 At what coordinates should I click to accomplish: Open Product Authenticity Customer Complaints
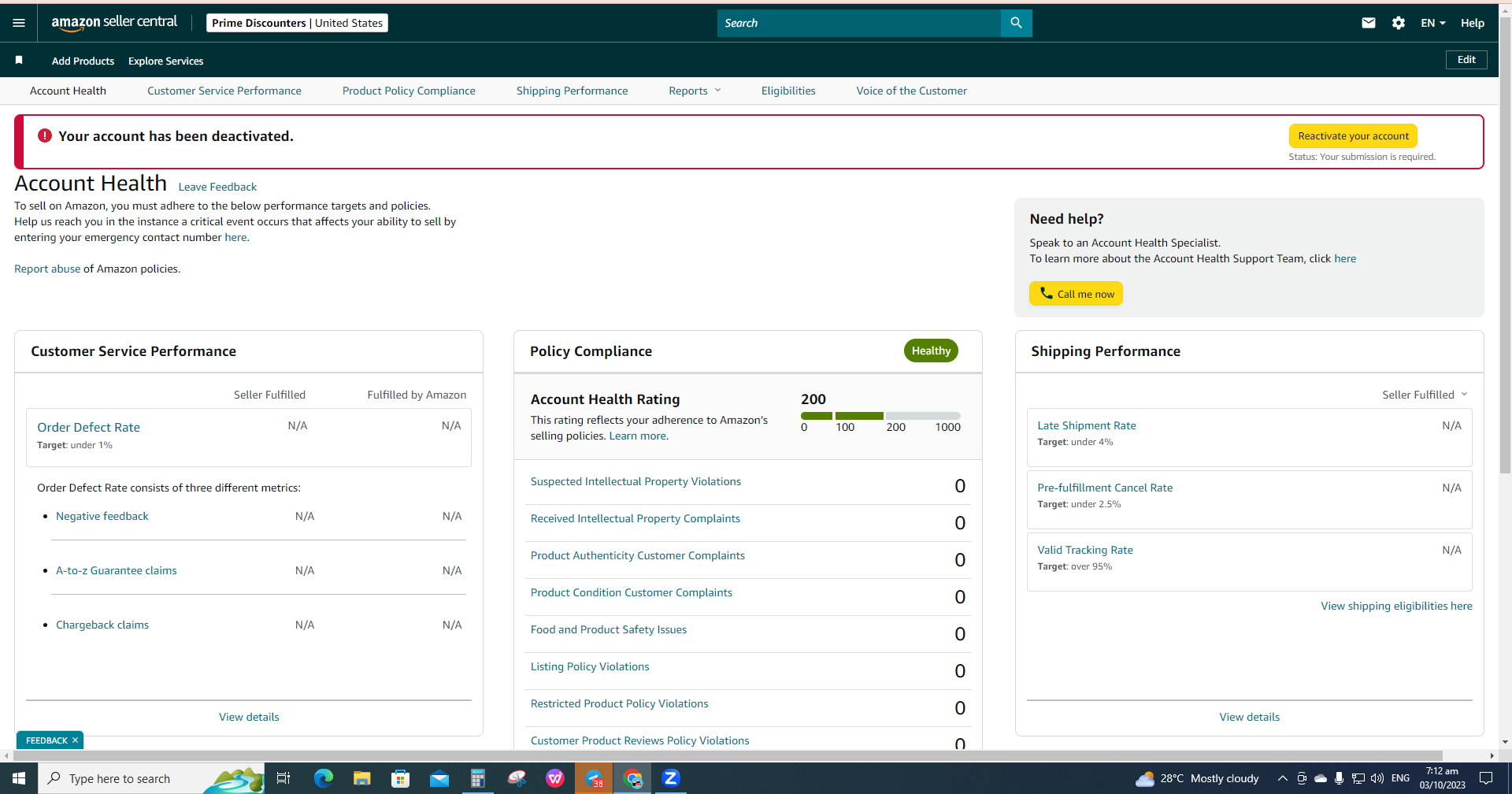click(638, 555)
